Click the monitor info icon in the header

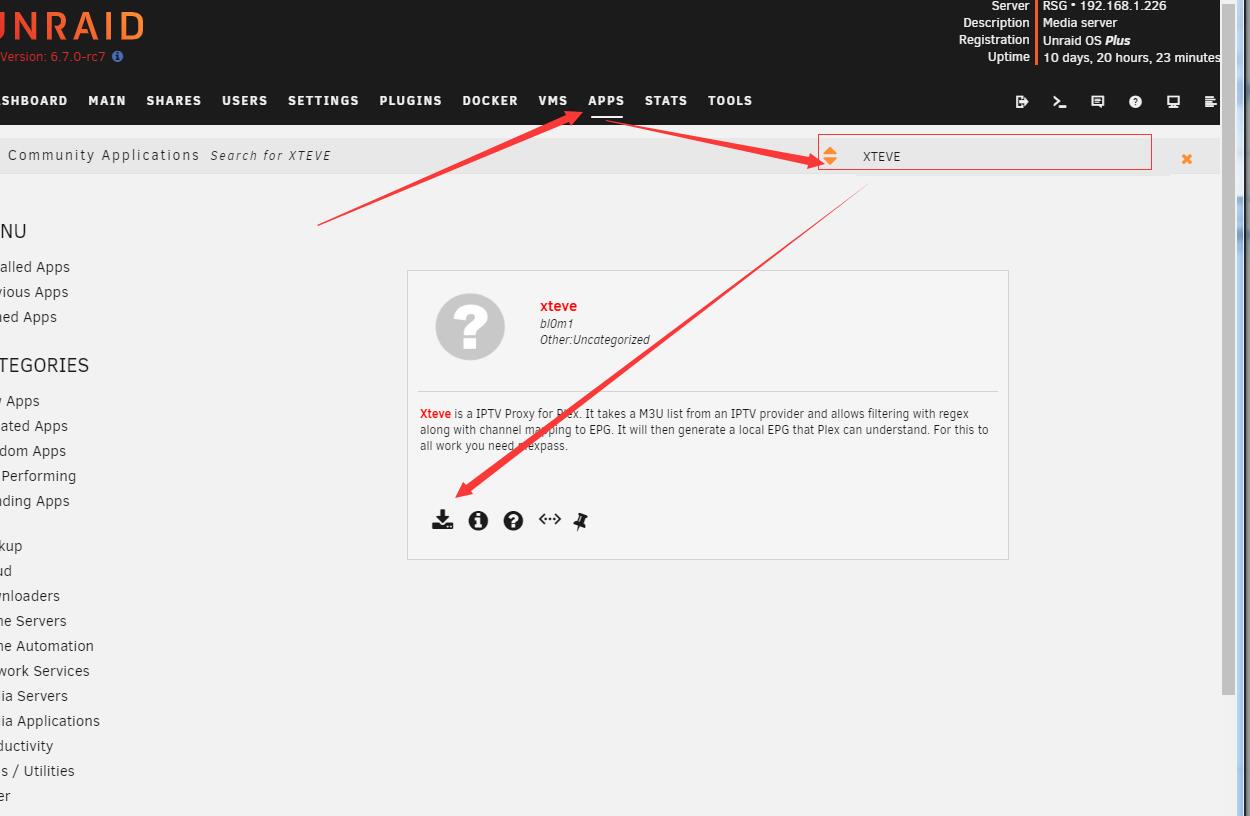(x=1173, y=101)
